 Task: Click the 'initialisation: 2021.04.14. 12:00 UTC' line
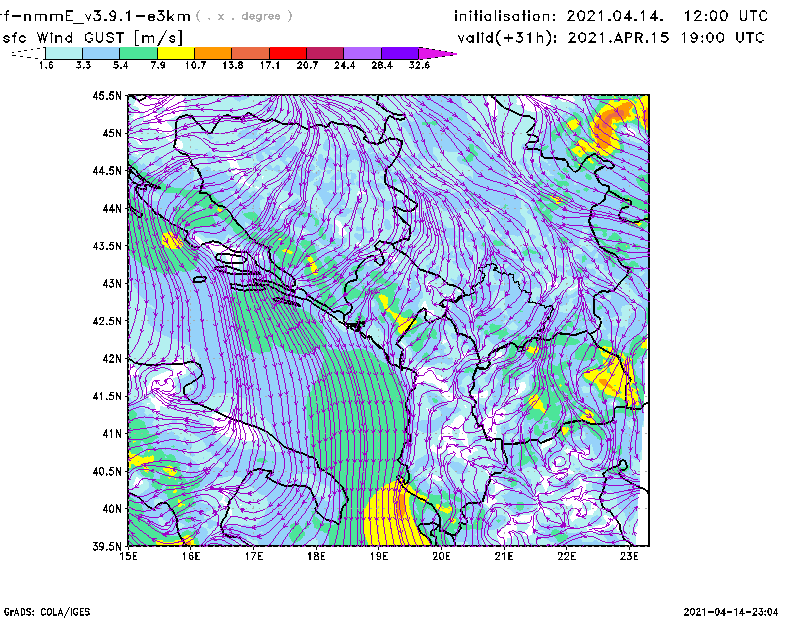611,16
